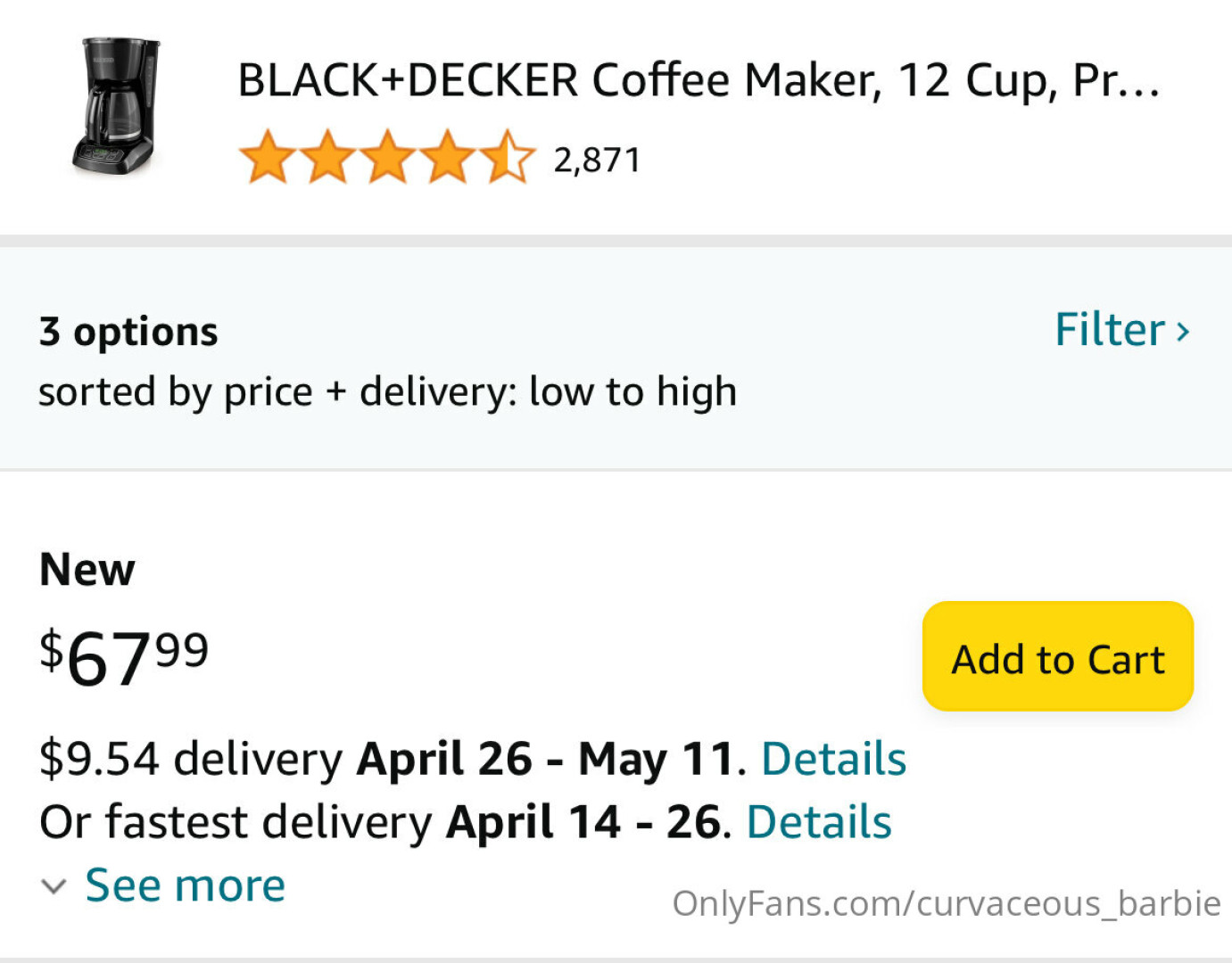Screen dimensions: 1232x963
Task: Open Details for $9.54 delivery
Action: (833, 760)
